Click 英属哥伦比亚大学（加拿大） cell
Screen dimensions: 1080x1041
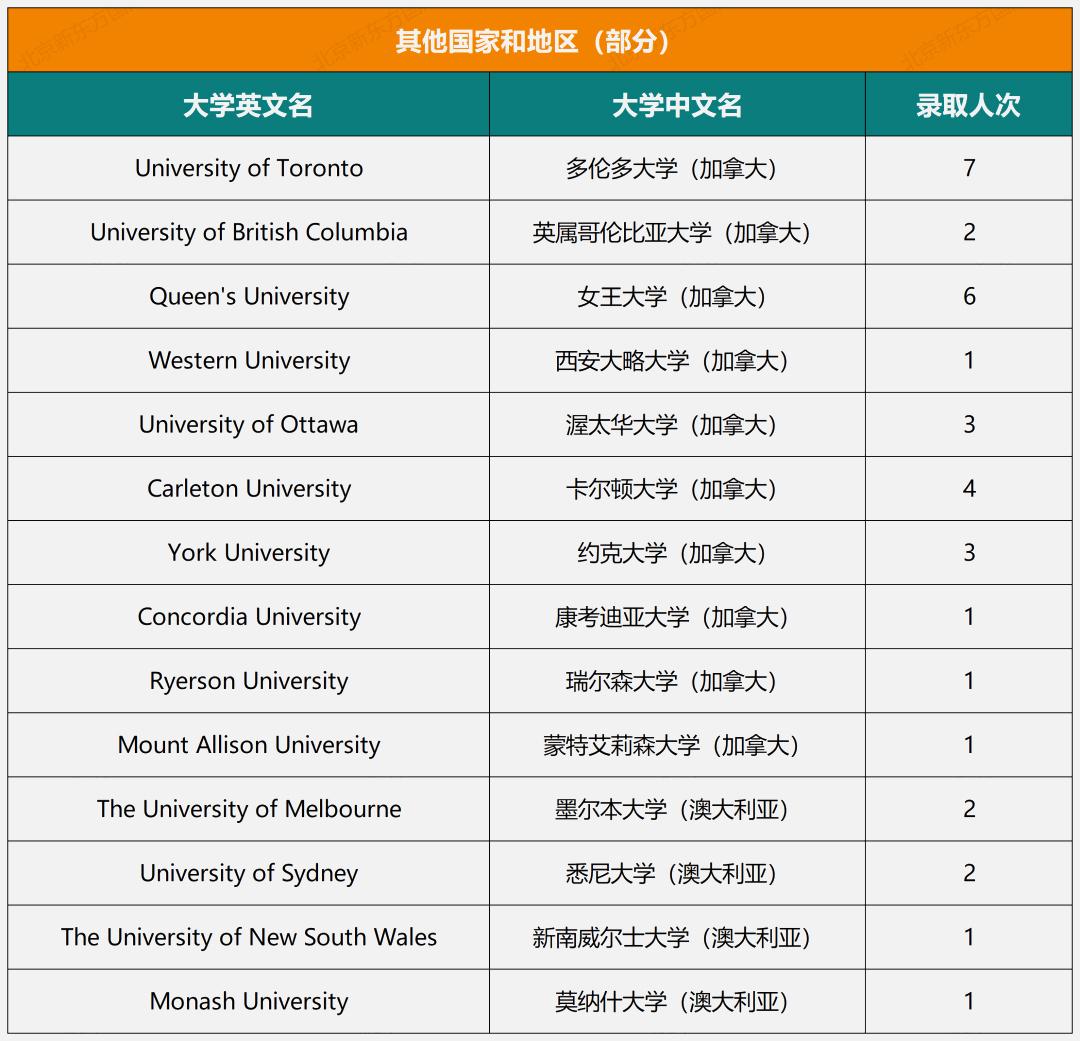click(x=677, y=232)
